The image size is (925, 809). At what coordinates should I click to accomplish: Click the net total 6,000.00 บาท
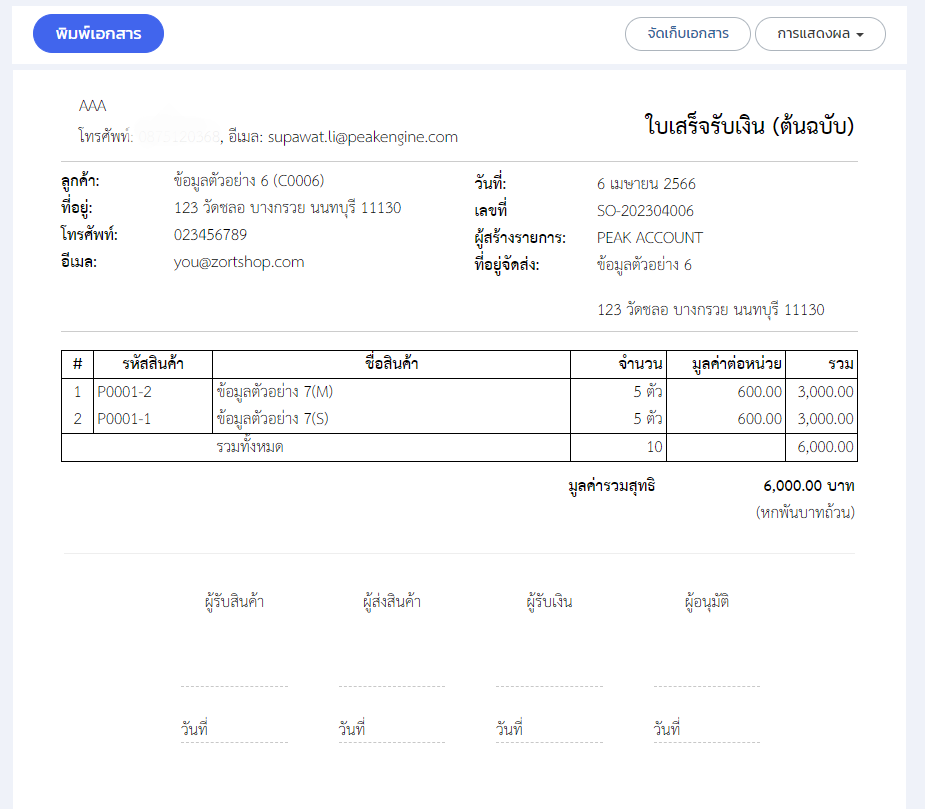click(808, 486)
